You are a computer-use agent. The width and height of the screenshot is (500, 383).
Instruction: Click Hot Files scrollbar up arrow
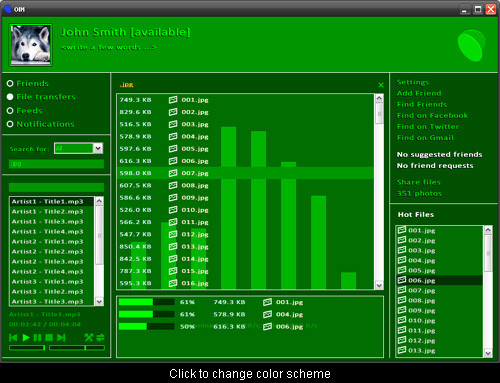[488, 230]
